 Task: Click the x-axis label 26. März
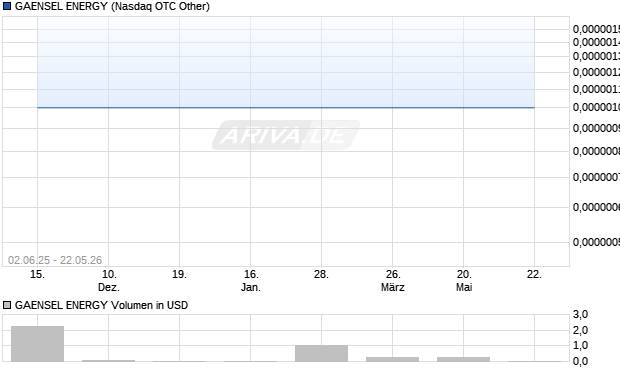coord(393,280)
